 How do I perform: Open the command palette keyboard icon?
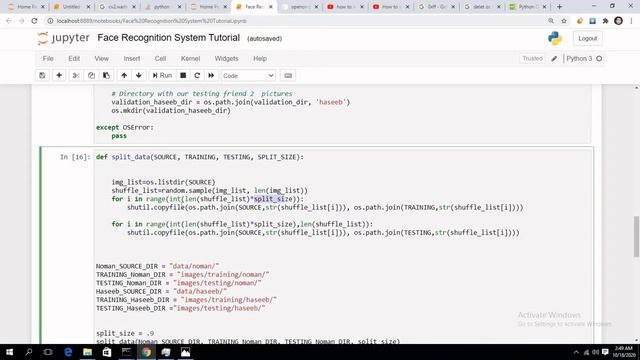click(x=288, y=76)
